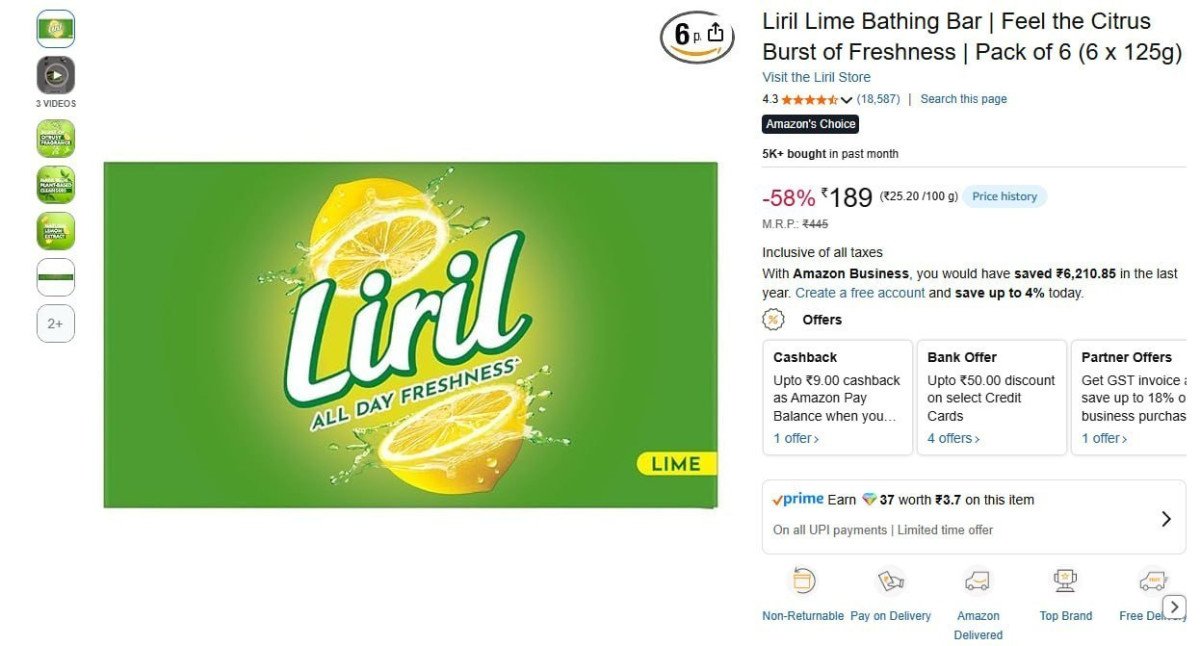
Task: Open the 2+ additional images expander
Action: [x=55, y=323]
